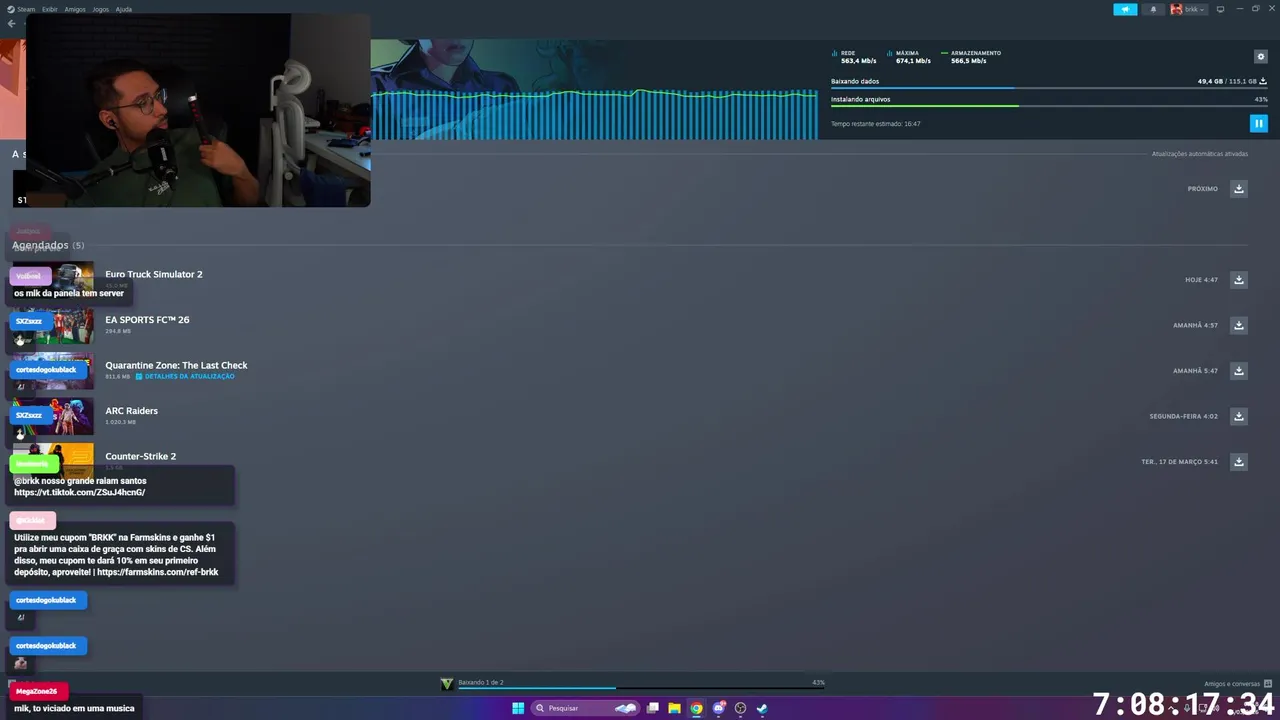Click Quarantine Zone thumbnail
1280x720 pixels.
[53, 371]
